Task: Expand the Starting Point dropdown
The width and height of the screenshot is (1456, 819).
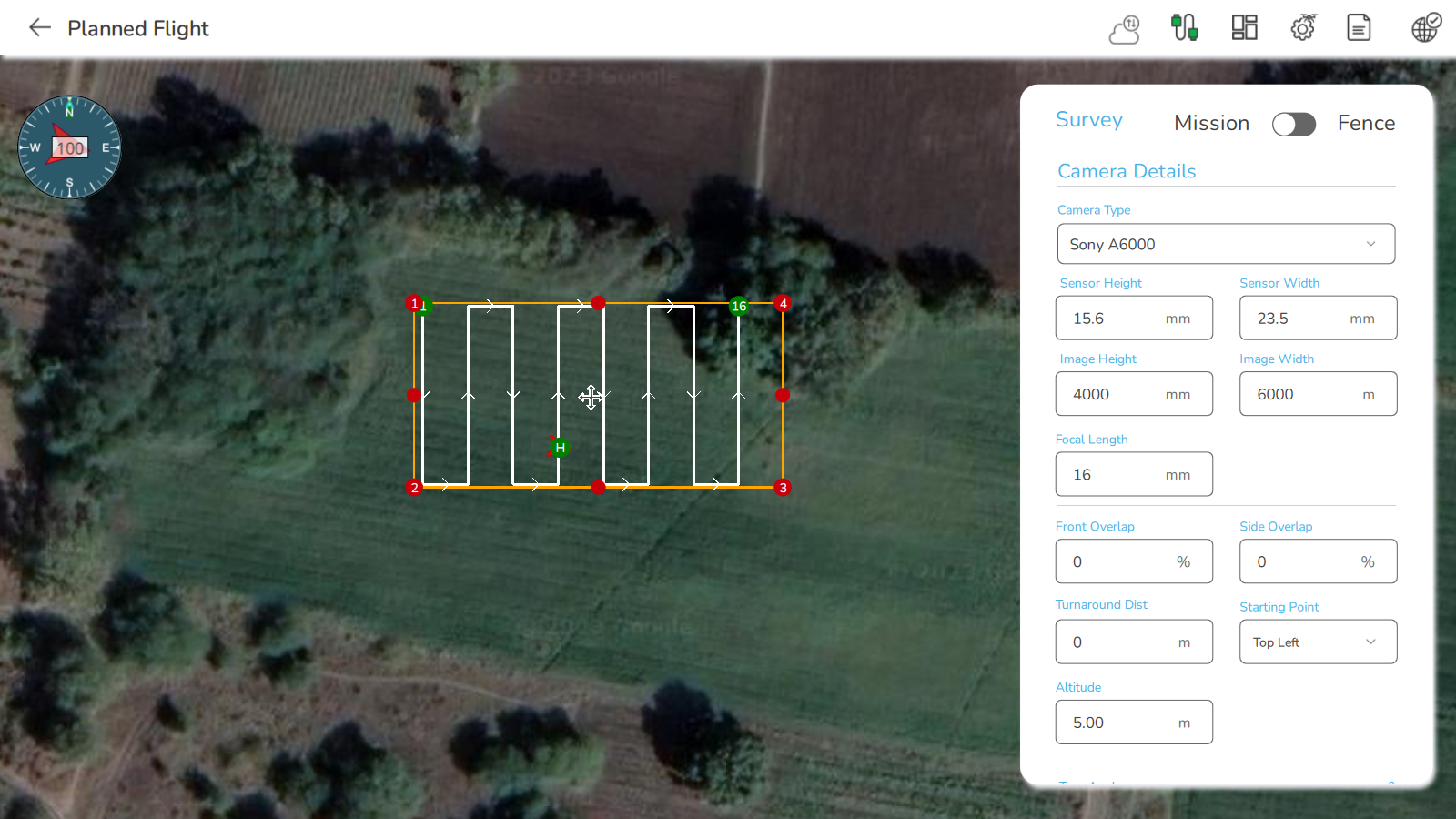Action: [1317, 642]
